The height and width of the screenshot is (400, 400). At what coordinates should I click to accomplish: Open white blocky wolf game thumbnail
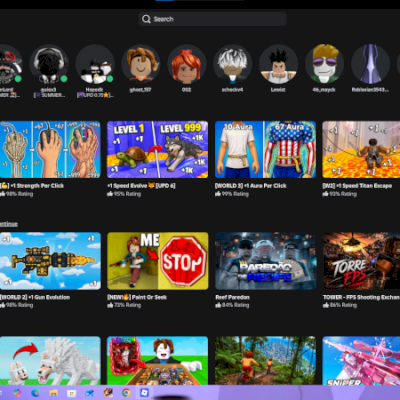pyautogui.click(x=50, y=361)
